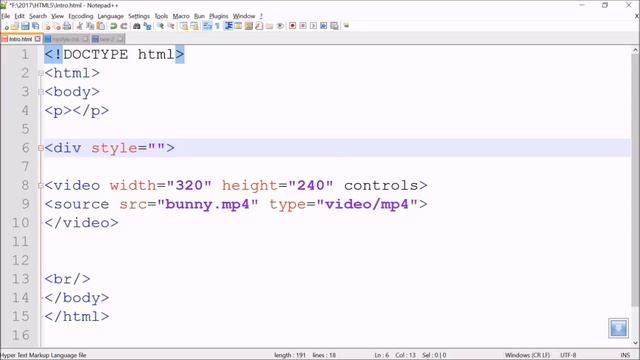Open the Plugins menu
The image size is (640, 360).
tap(219, 16)
